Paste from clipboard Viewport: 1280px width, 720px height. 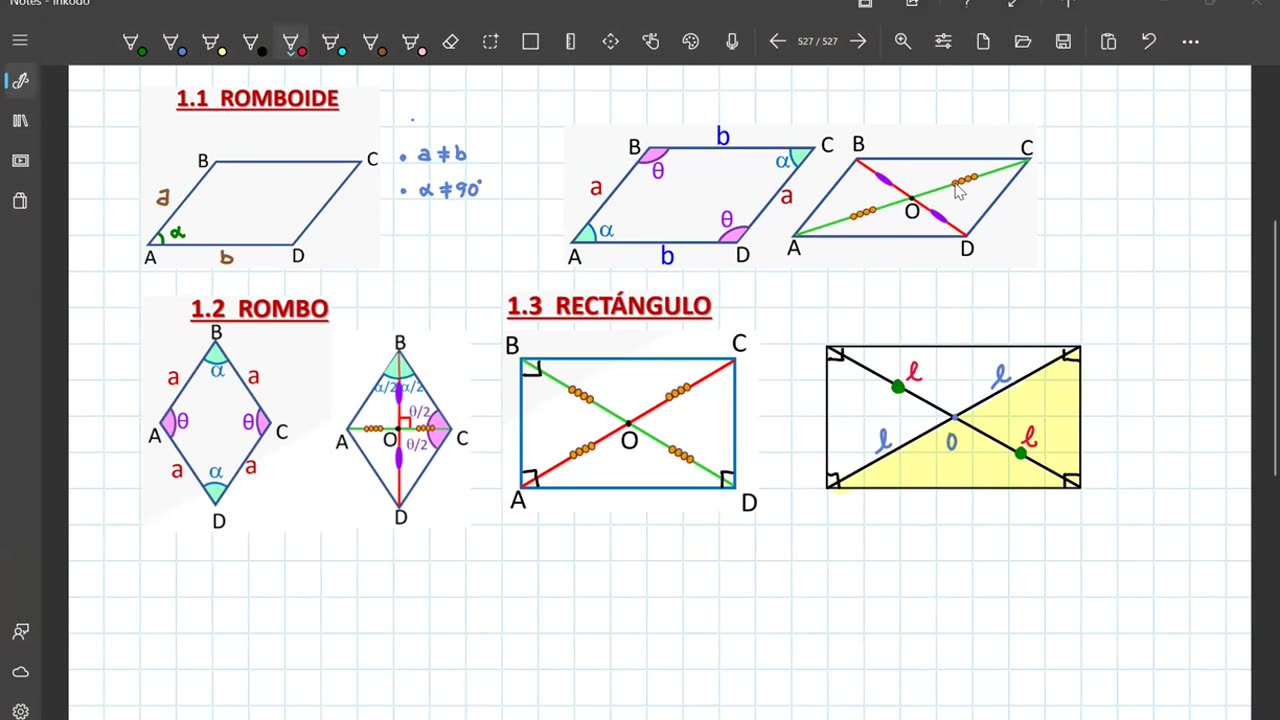pyautogui.click(x=1108, y=42)
